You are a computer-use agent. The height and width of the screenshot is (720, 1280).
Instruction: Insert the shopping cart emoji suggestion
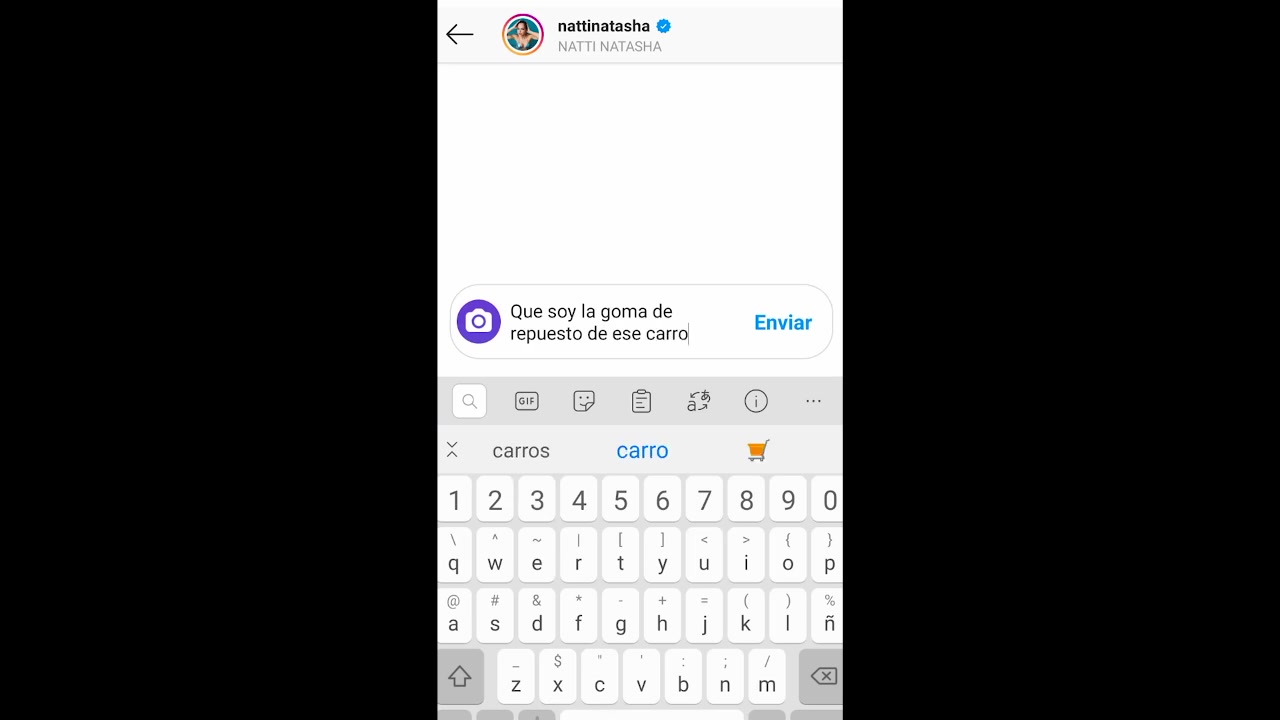[x=758, y=451]
